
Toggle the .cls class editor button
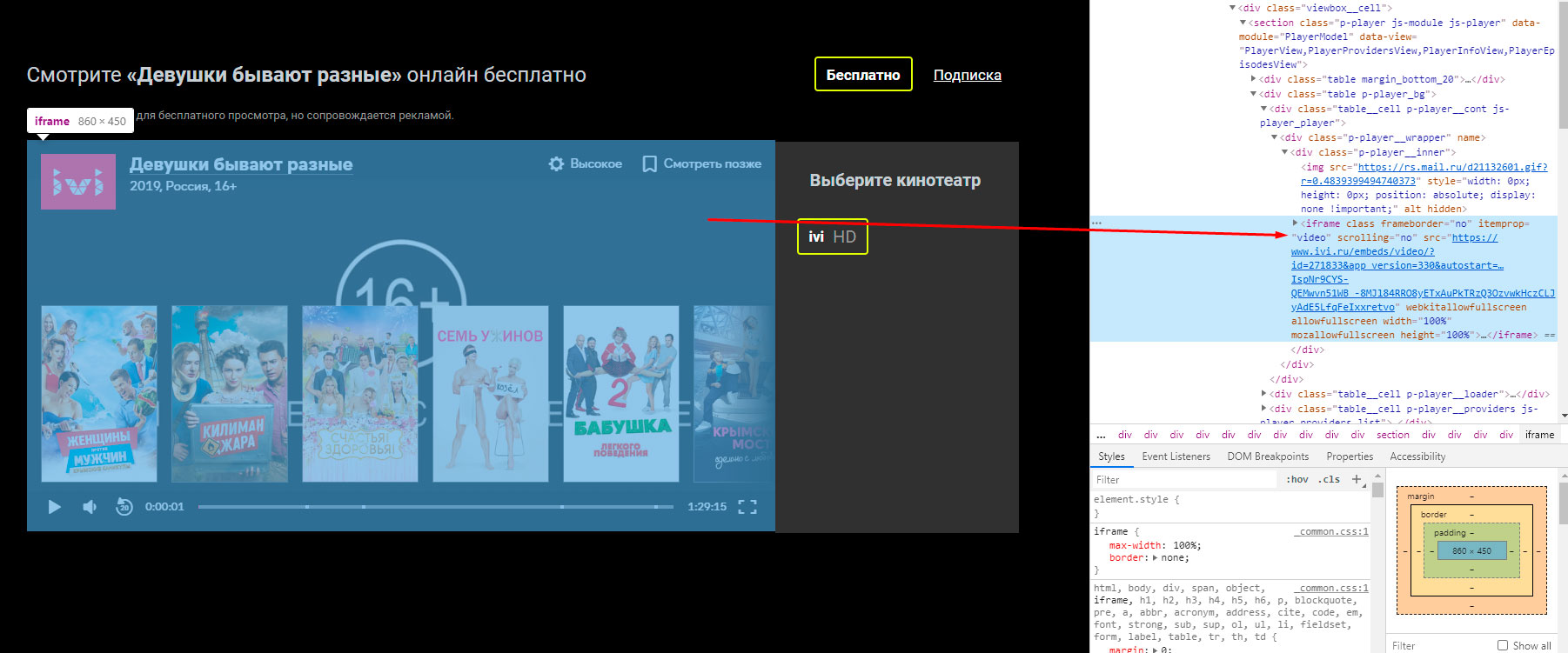[x=1329, y=480]
